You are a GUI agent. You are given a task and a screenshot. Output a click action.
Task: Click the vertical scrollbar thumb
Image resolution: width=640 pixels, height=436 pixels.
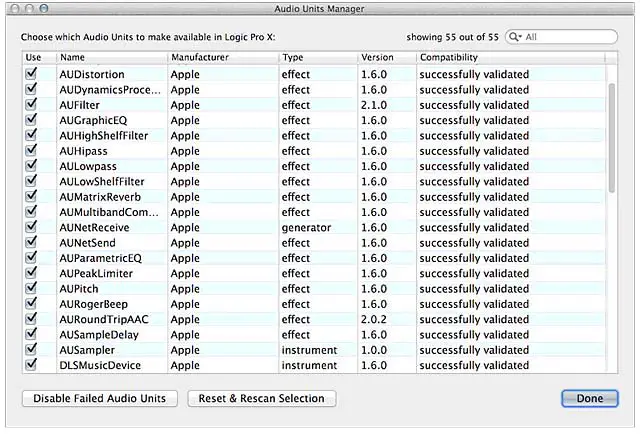pos(611,138)
